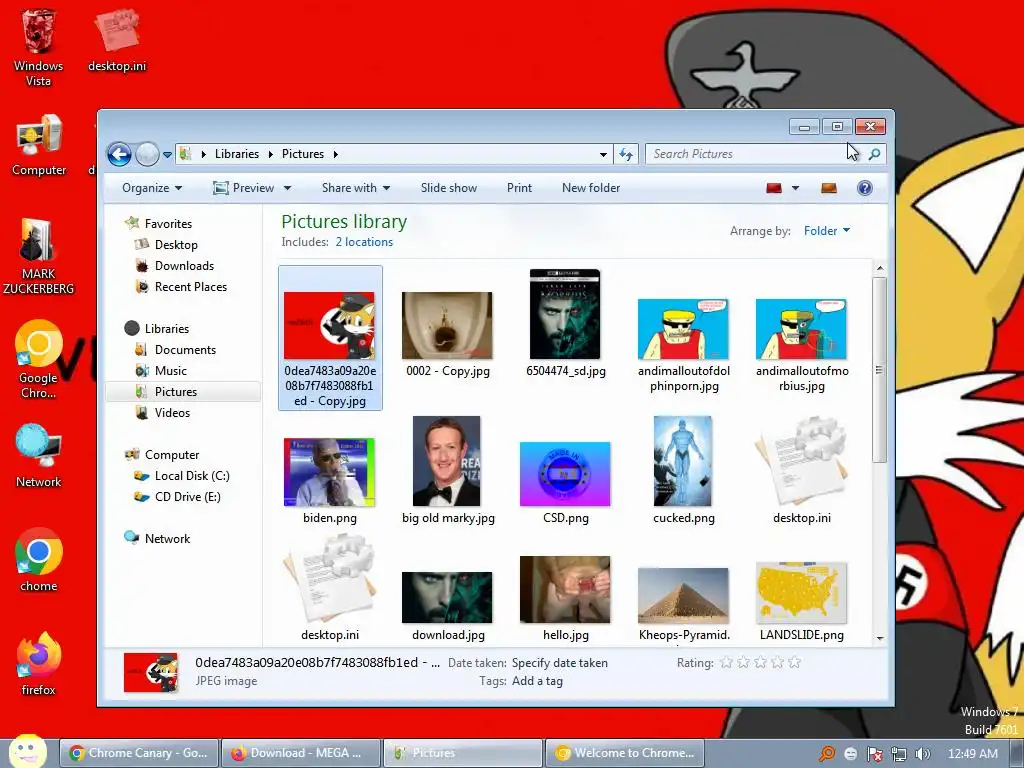Click Specify date taken field

(x=560, y=663)
